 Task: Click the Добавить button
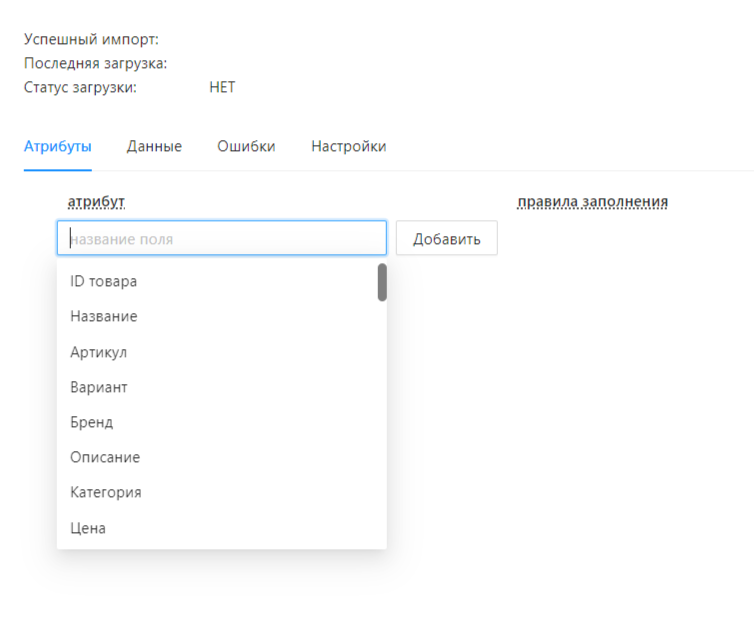pyautogui.click(x=446, y=239)
